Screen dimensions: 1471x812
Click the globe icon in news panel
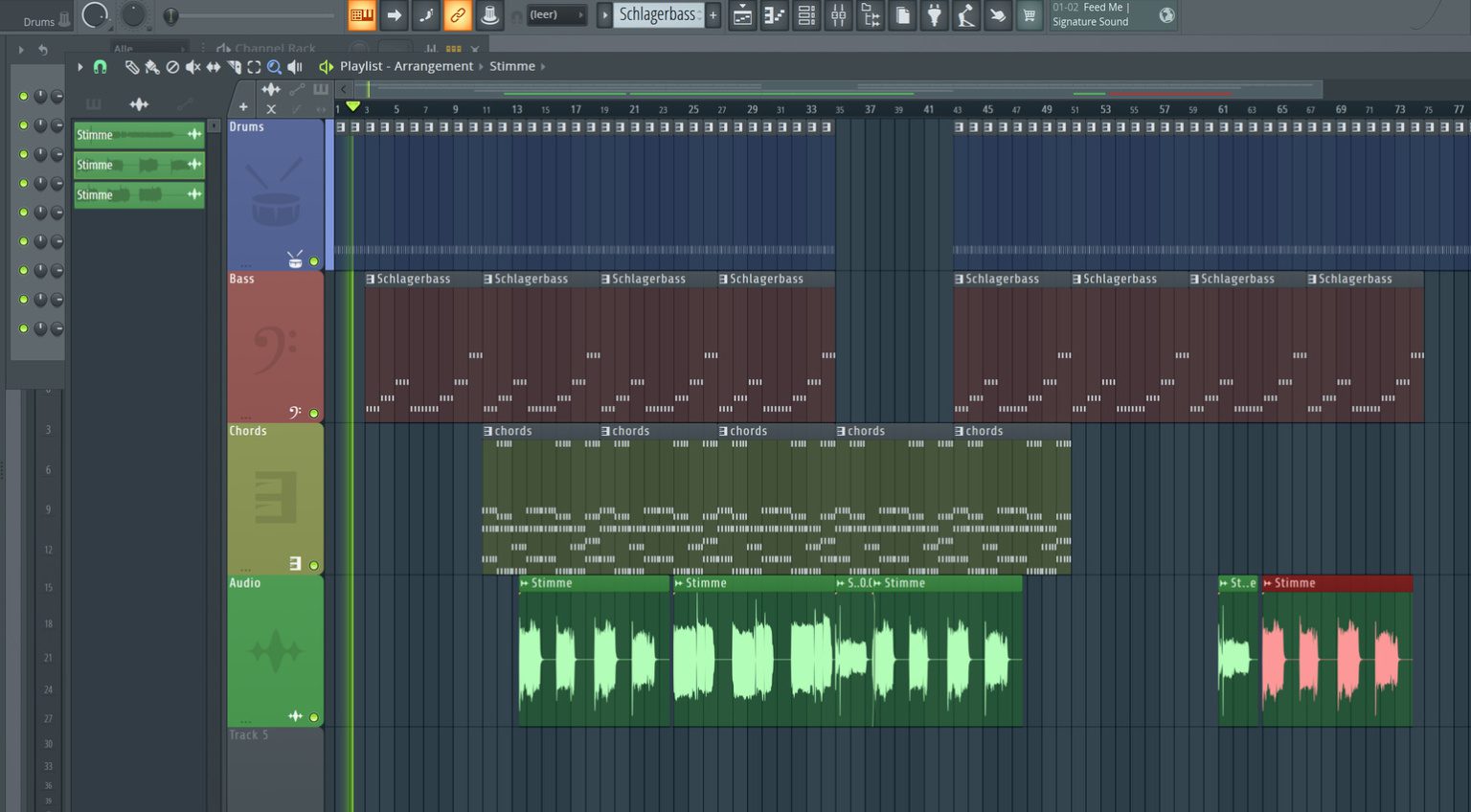(1166, 15)
